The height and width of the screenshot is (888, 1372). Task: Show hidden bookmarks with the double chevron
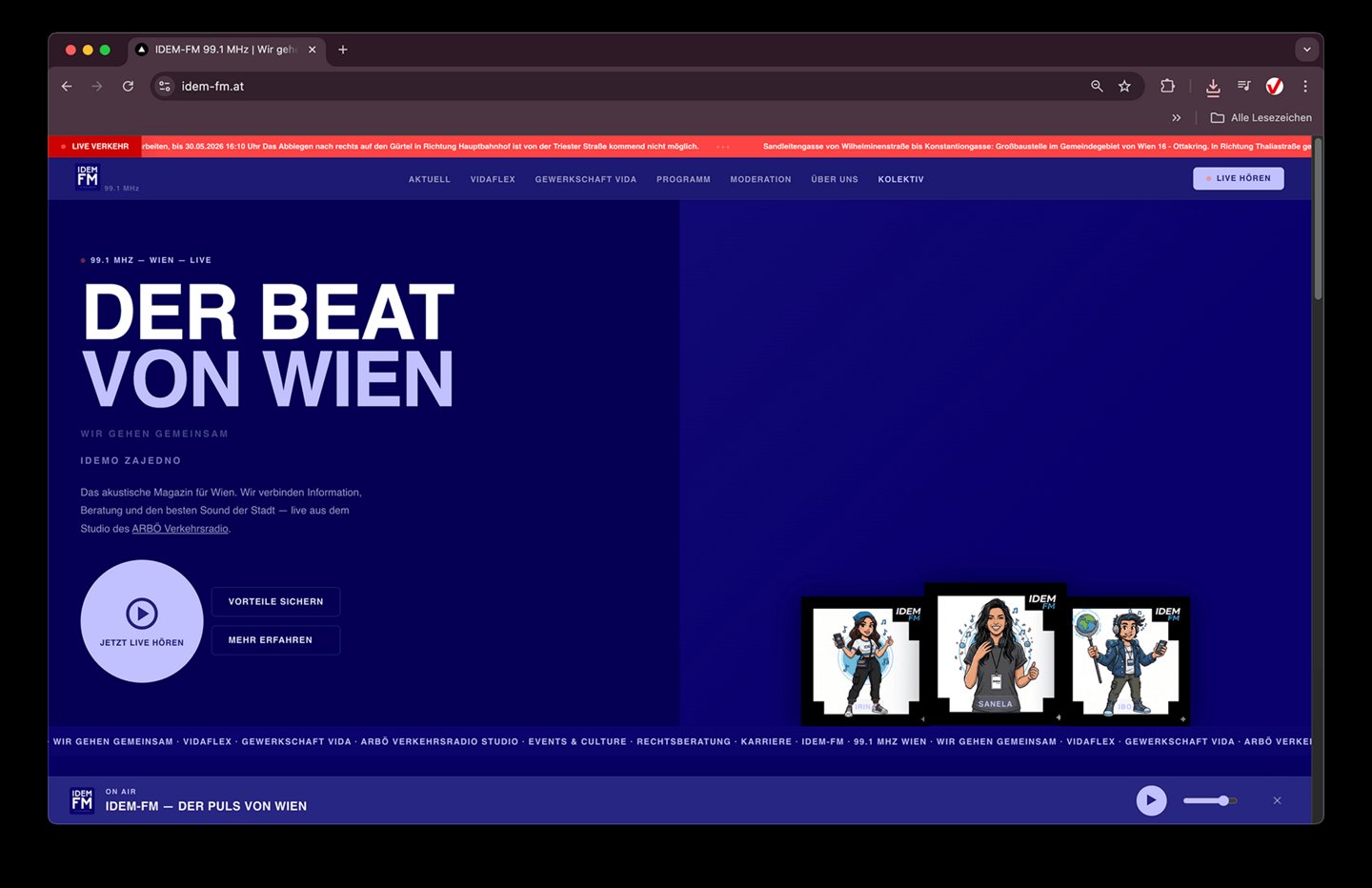[x=1176, y=117]
